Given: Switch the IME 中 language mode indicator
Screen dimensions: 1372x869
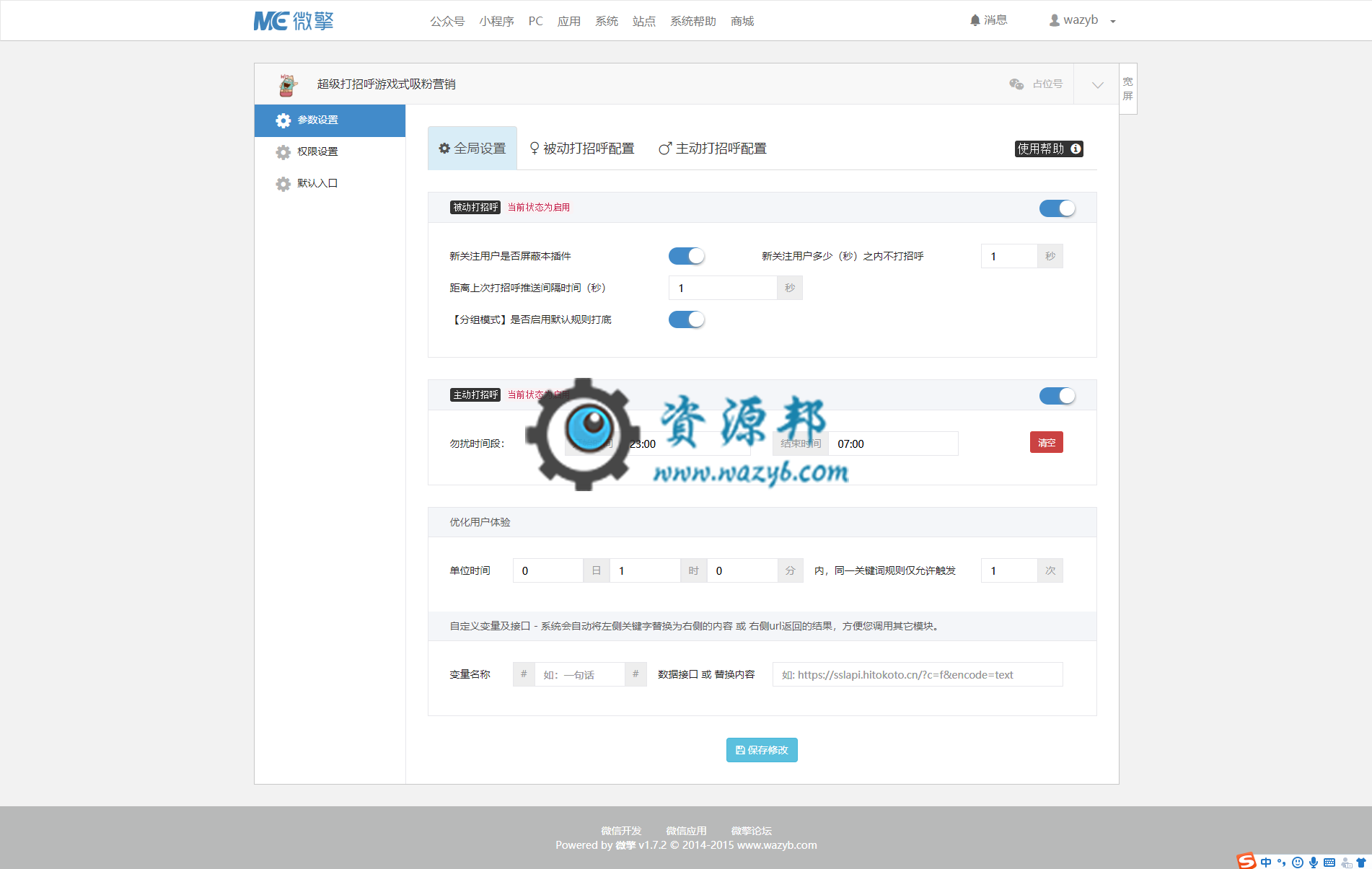Looking at the screenshot, I should point(1266,863).
